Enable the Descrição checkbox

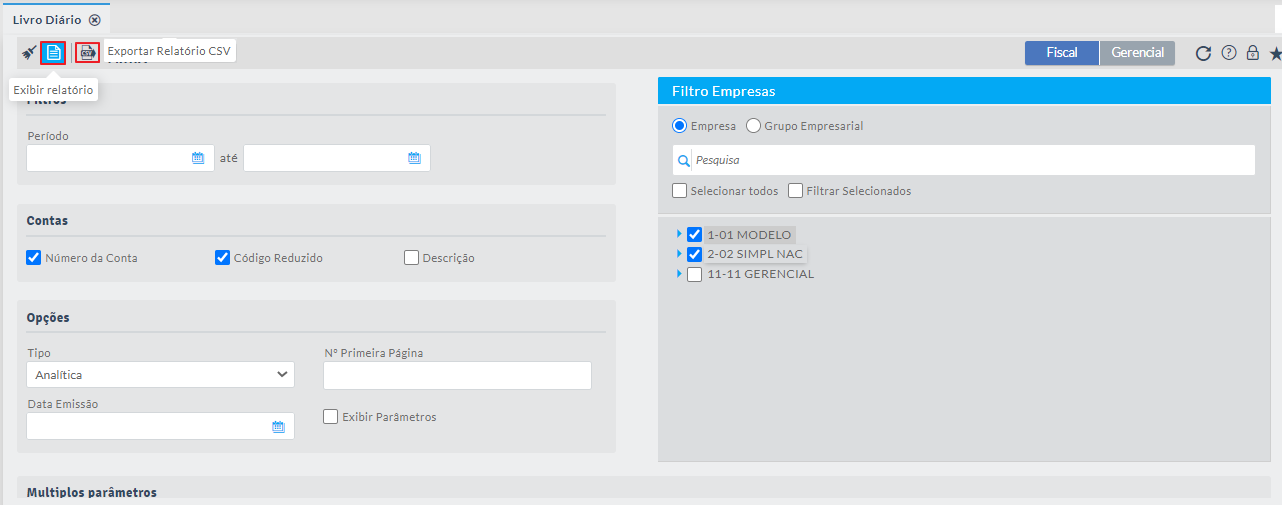point(411,258)
